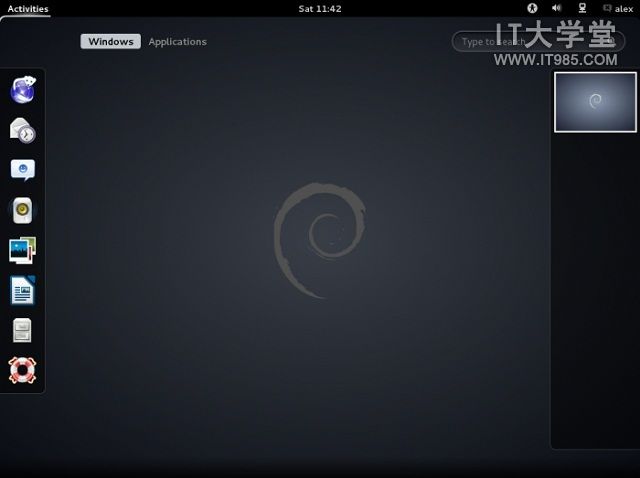Switch to the Applications view tab

coord(178,42)
